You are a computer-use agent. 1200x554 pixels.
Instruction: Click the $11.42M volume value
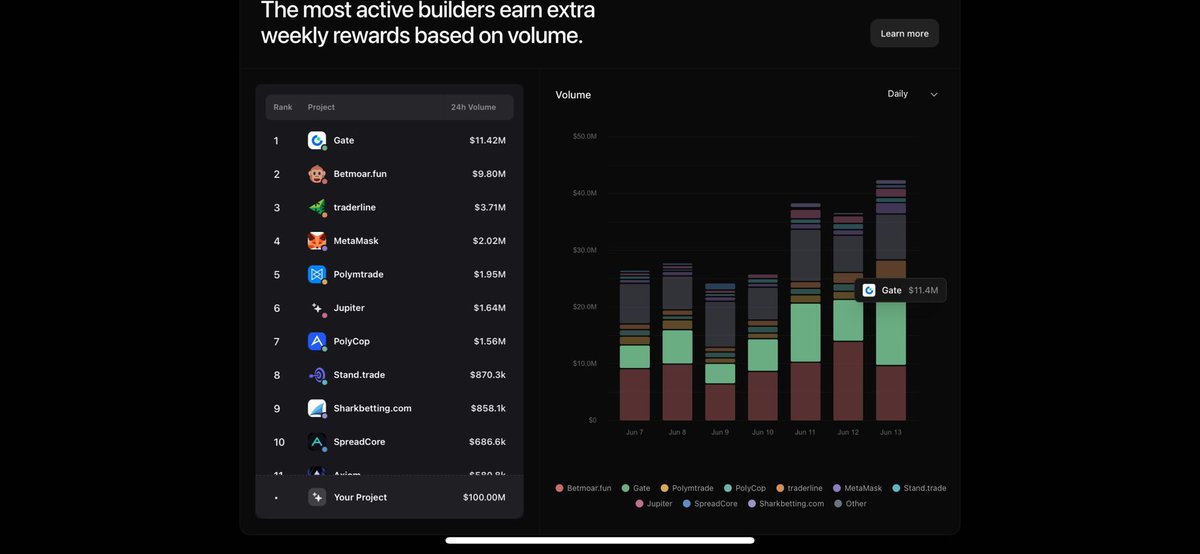487,141
